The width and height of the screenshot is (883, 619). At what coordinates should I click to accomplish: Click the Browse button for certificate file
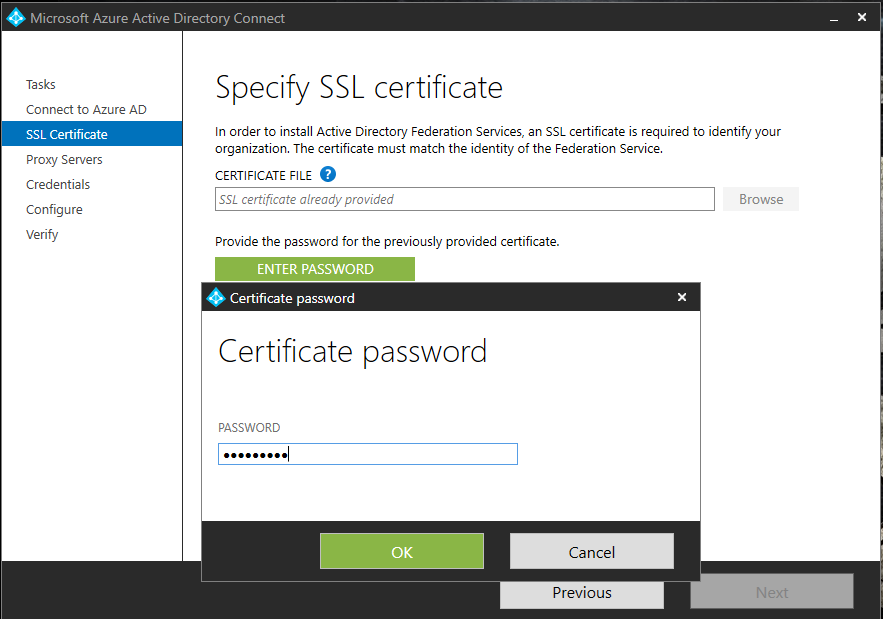760,199
